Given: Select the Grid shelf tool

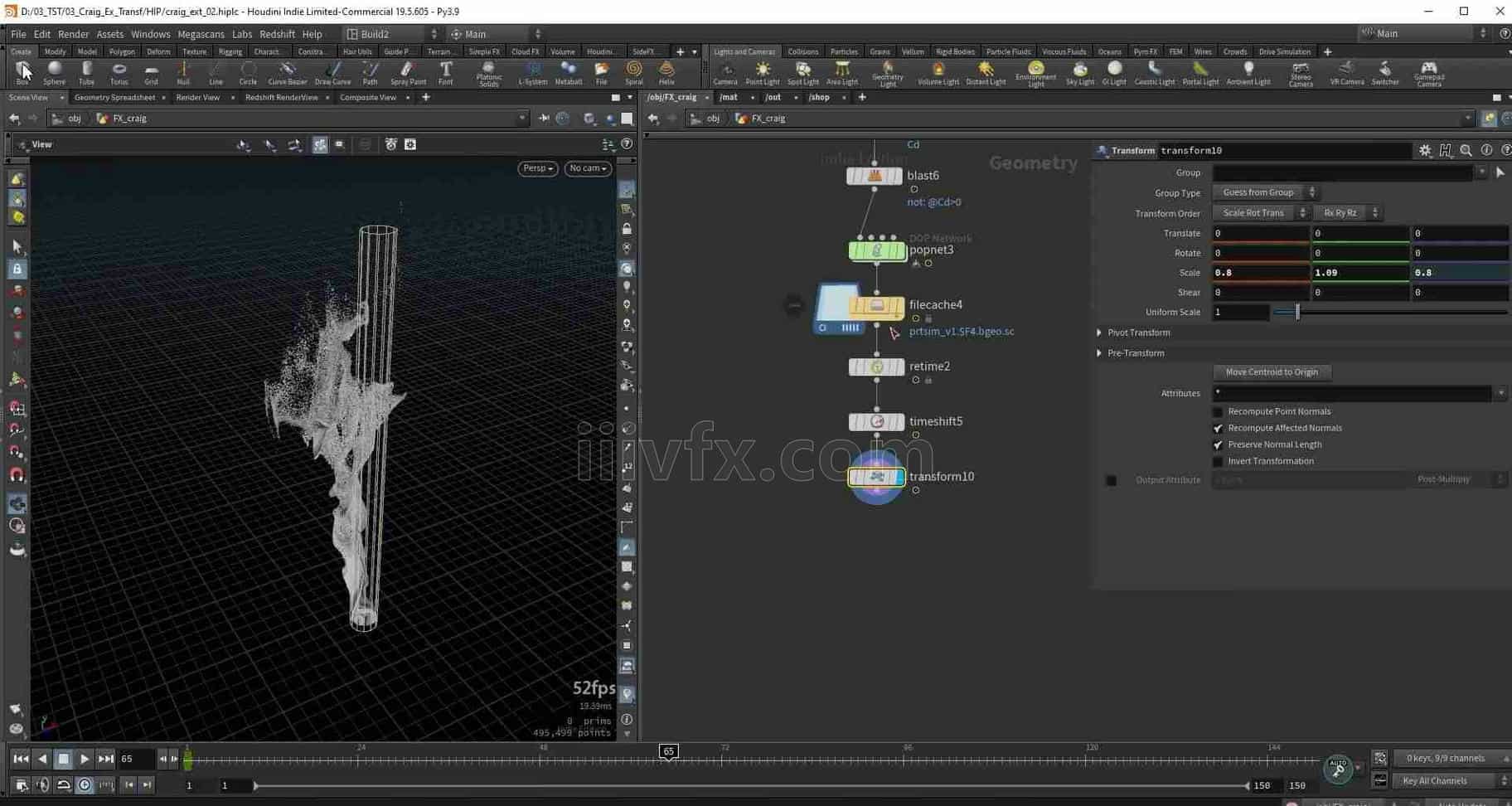Looking at the screenshot, I should click(x=151, y=73).
